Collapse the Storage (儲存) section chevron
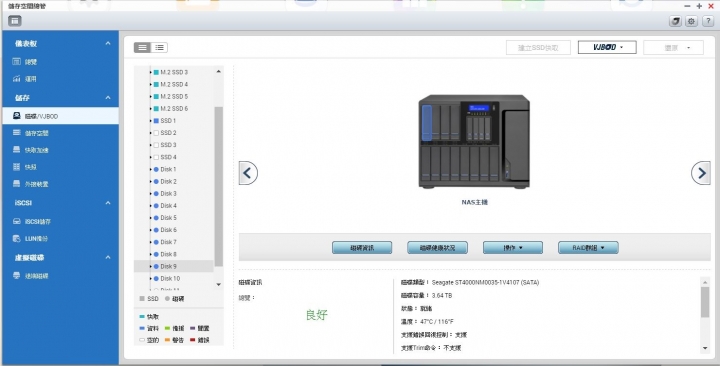 [x=108, y=97]
